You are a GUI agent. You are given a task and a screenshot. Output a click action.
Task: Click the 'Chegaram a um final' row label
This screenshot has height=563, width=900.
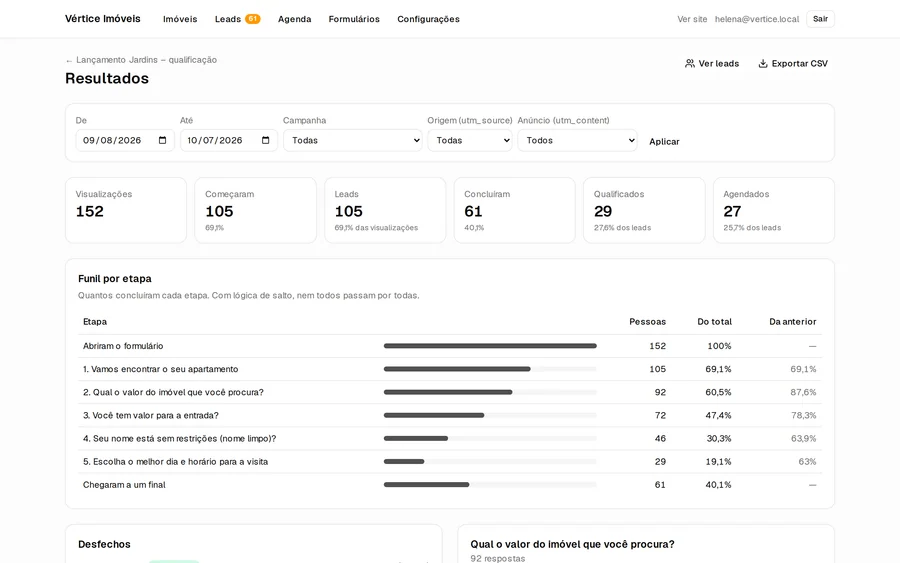(x=124, y=485)
